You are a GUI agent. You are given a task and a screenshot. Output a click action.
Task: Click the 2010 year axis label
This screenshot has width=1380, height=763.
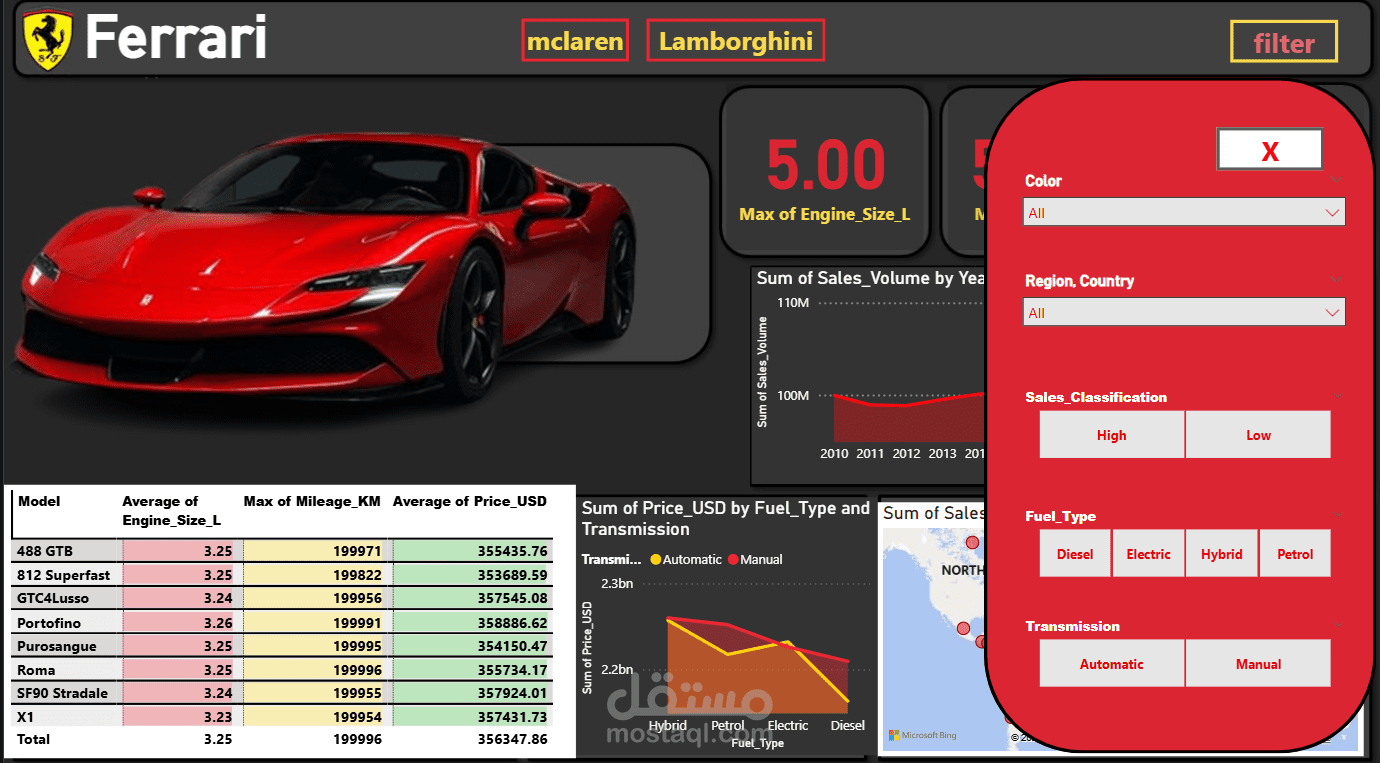click(834, 453)
